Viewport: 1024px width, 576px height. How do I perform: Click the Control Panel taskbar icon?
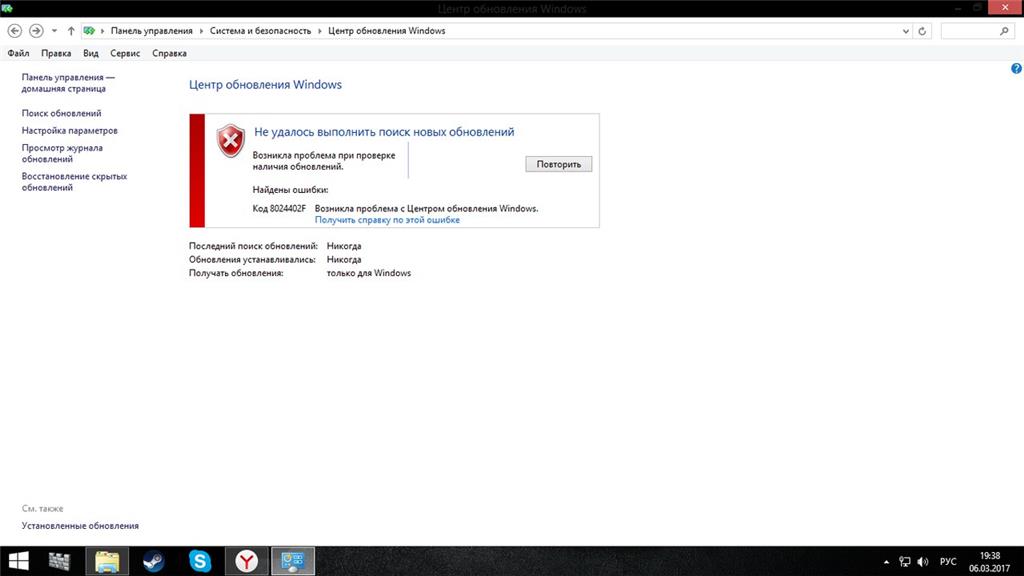[293, 561]
